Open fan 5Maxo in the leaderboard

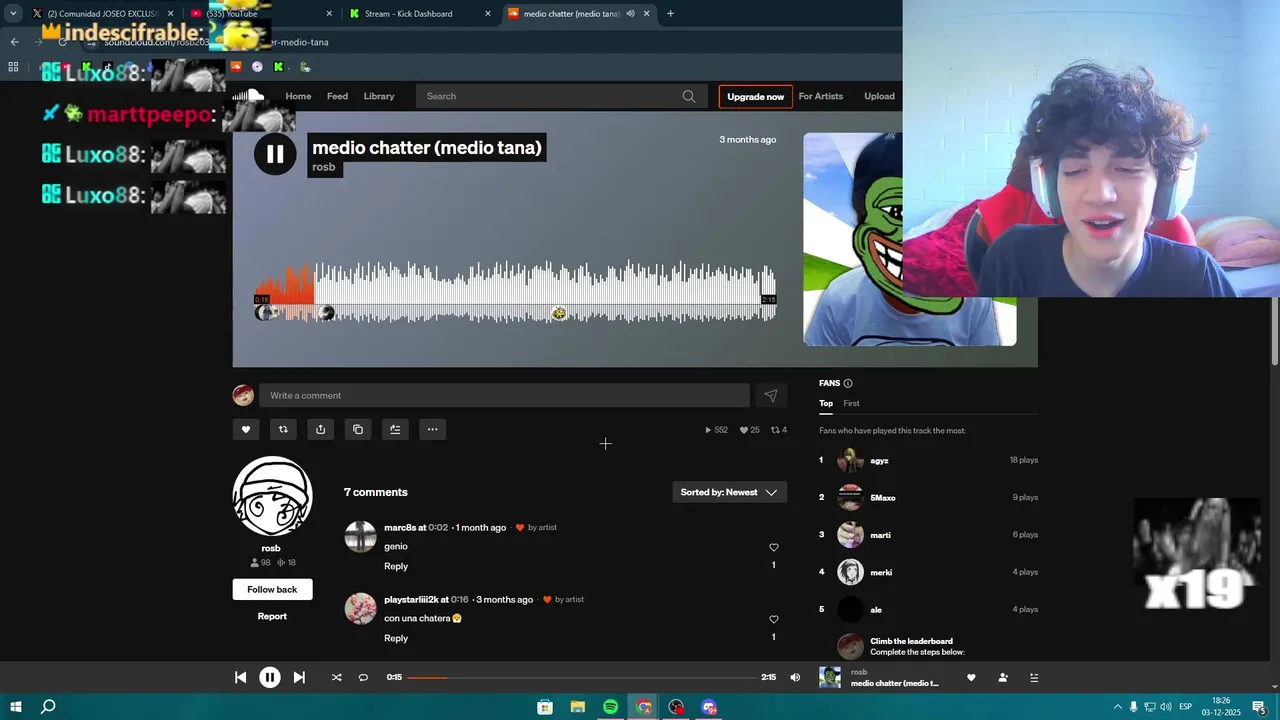tap(883, 498)
